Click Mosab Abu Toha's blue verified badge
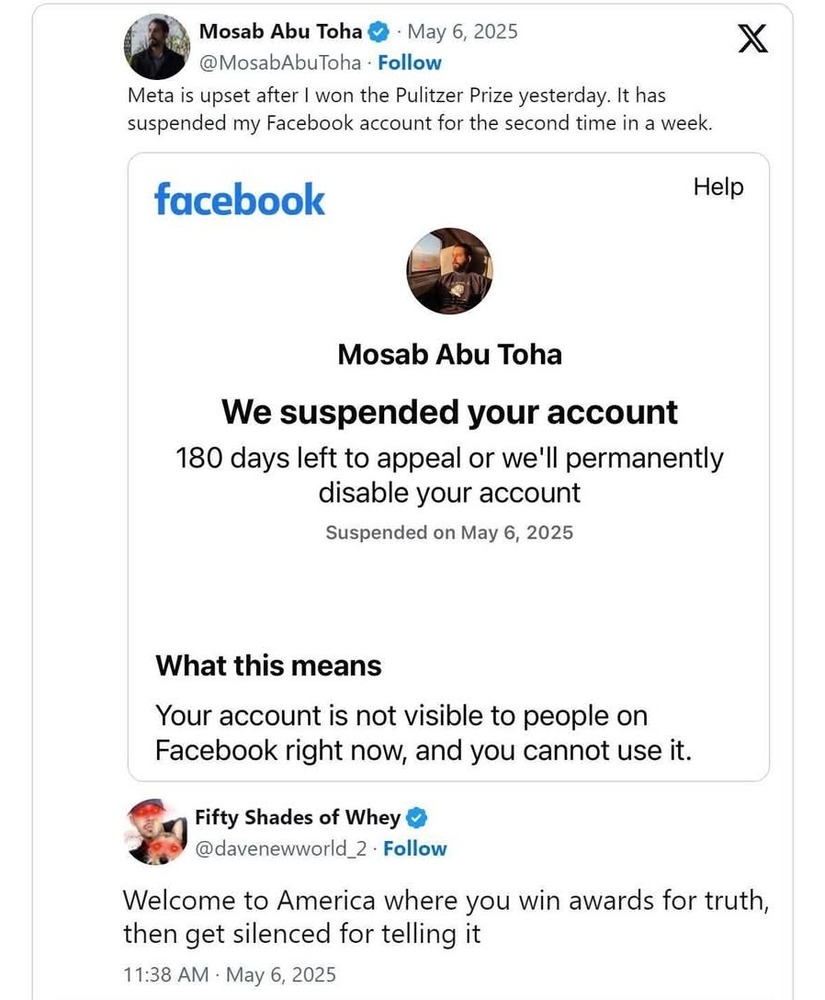 pyautogui.click(x=379, y=31)
